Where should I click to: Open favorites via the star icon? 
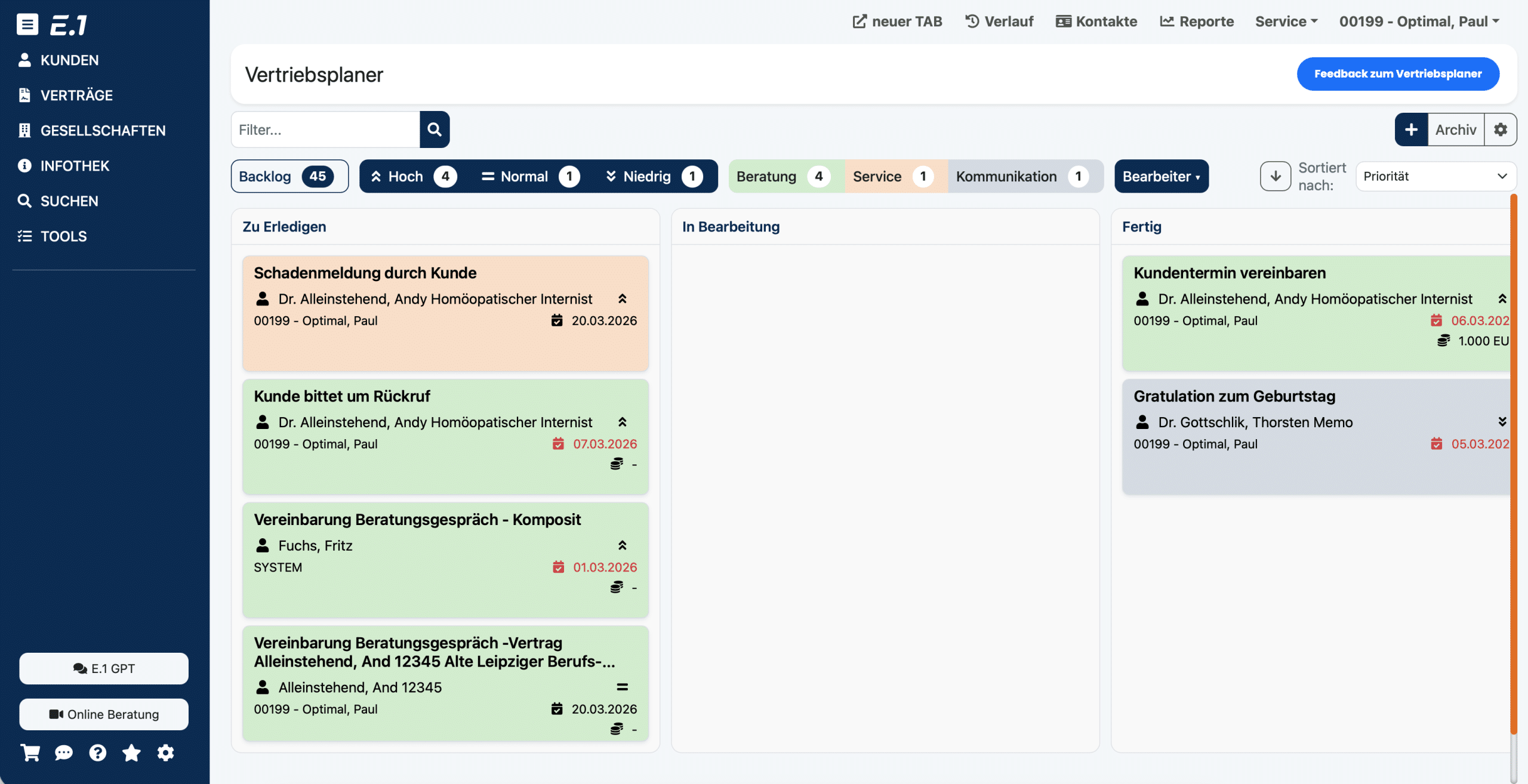pyautogui.click(x=131, y=753)
